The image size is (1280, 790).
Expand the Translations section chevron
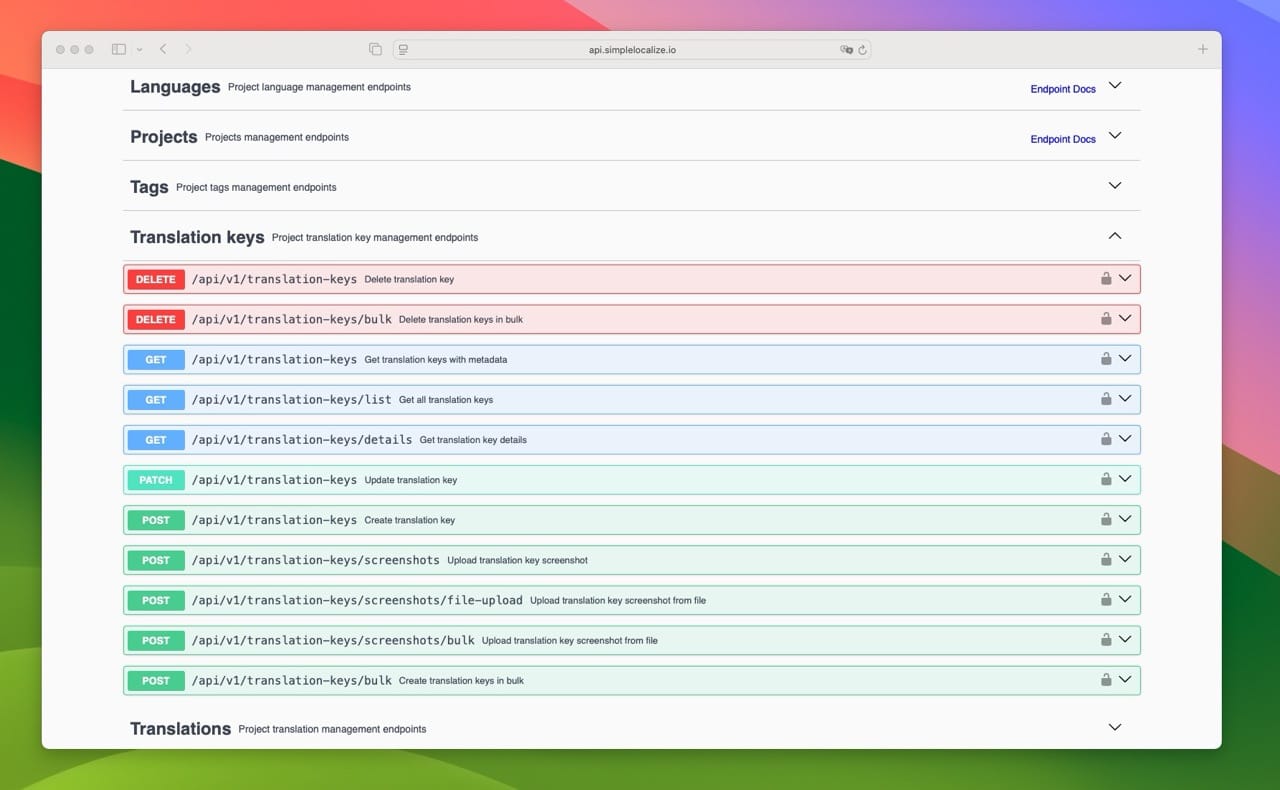(1115, 728)
